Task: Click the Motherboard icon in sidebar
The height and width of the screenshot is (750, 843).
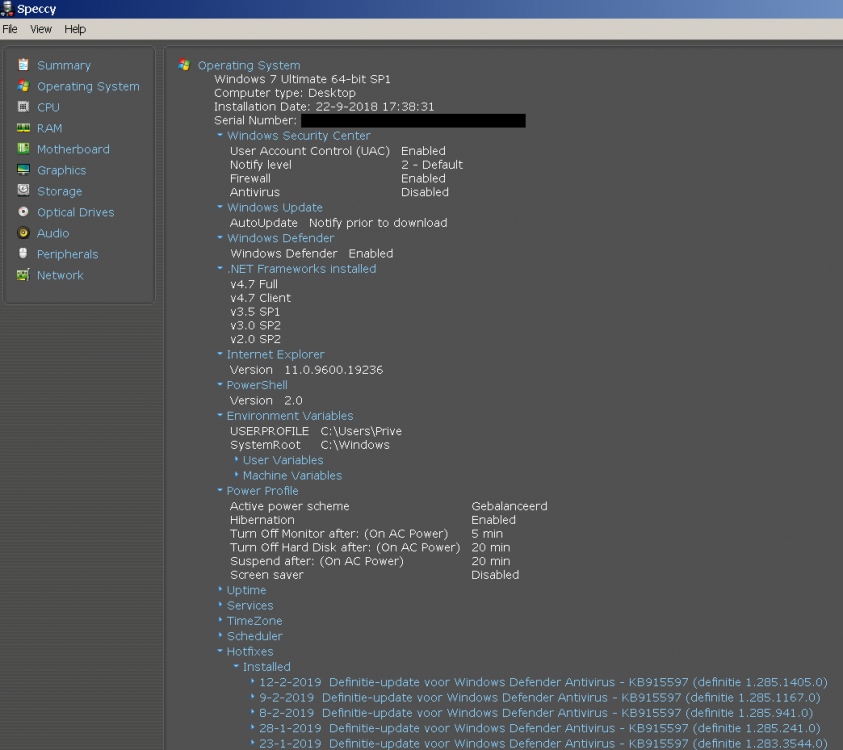Action: click(x=24, y=149)
